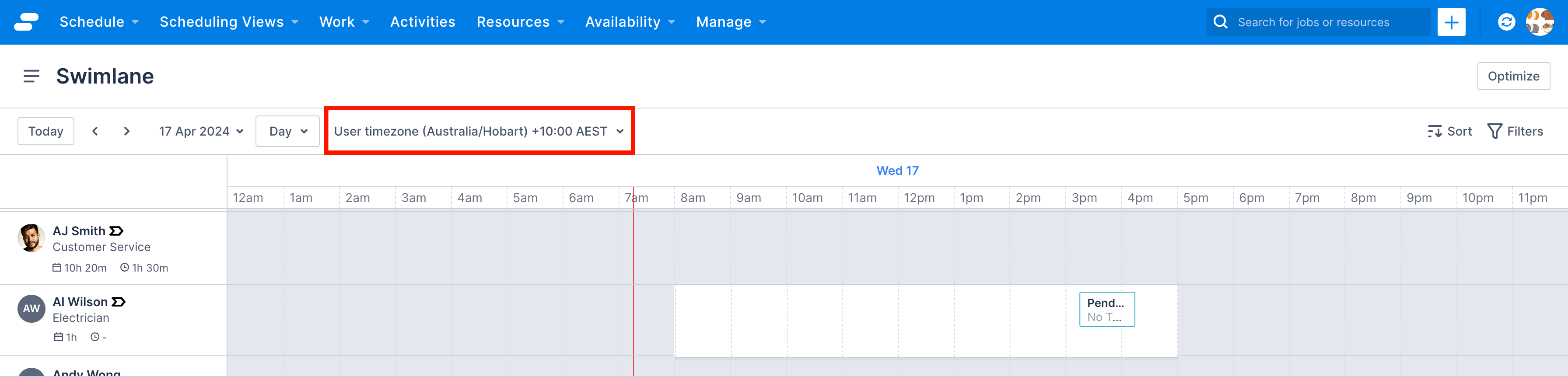The width and height of the screenshot is (1568, 377).
Task: Click the Electrician label
Action: pos(81,318)
